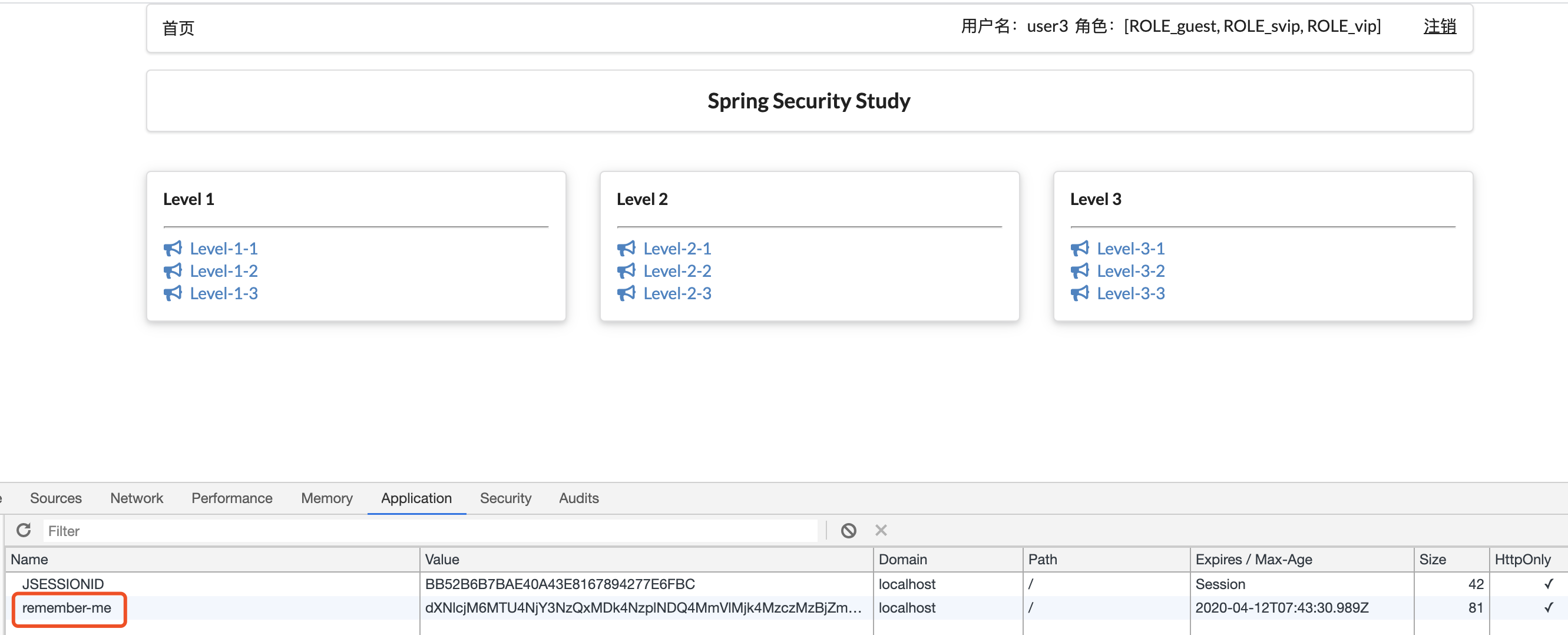Open the Level-3-3 link
Image resolution: width=1568 pixels, height=635 pixels.
tap(1130, 293)
